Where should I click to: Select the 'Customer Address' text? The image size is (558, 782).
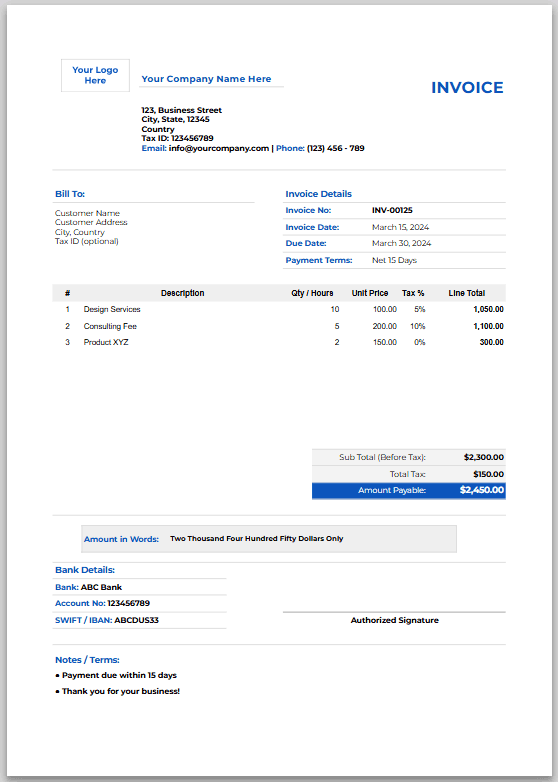click(x=91, y=222)
